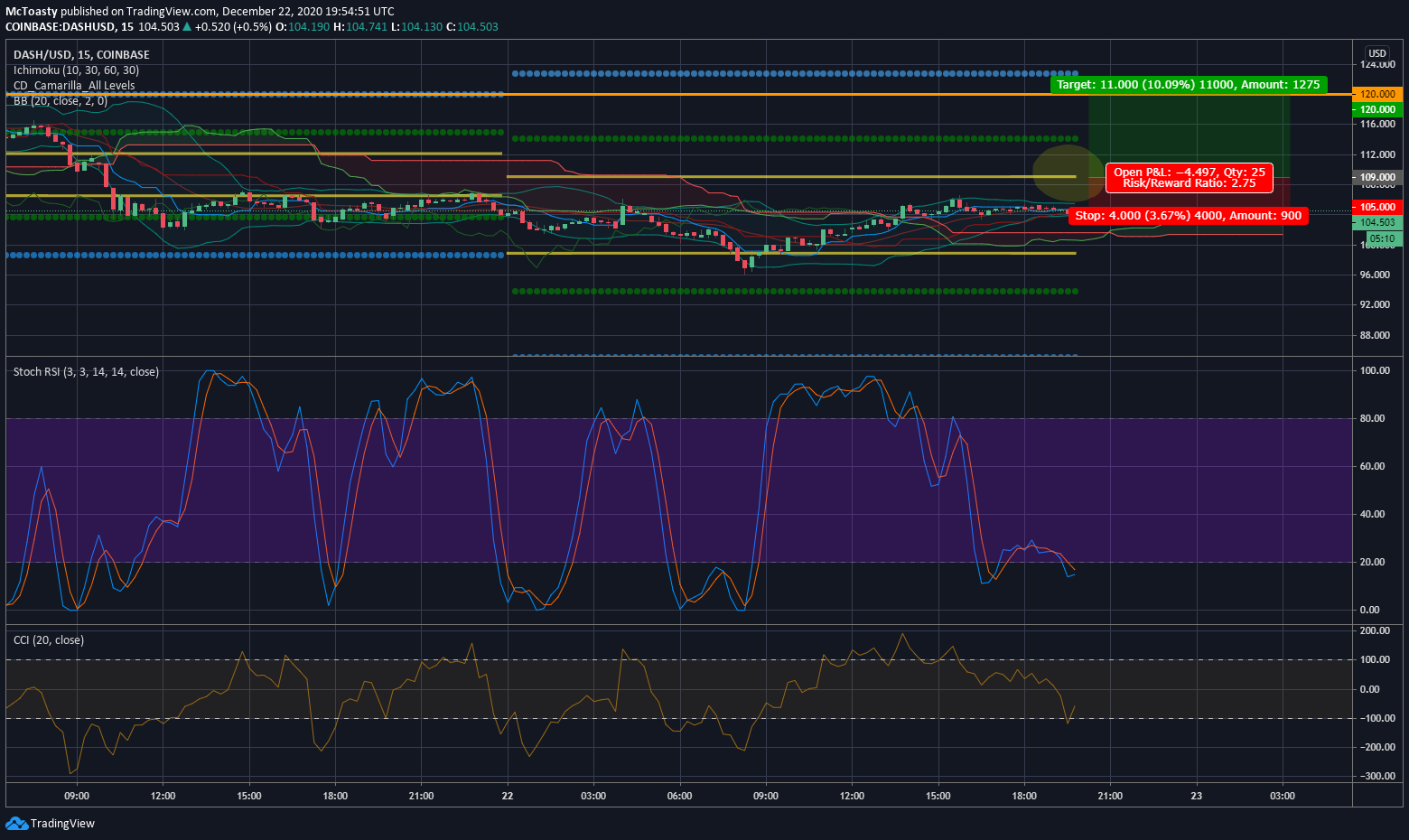This screenshot has height=840, width=1409.
Task: Click the 40.00 Stoch RSI axis value
Action: [x=1371, y=514]
